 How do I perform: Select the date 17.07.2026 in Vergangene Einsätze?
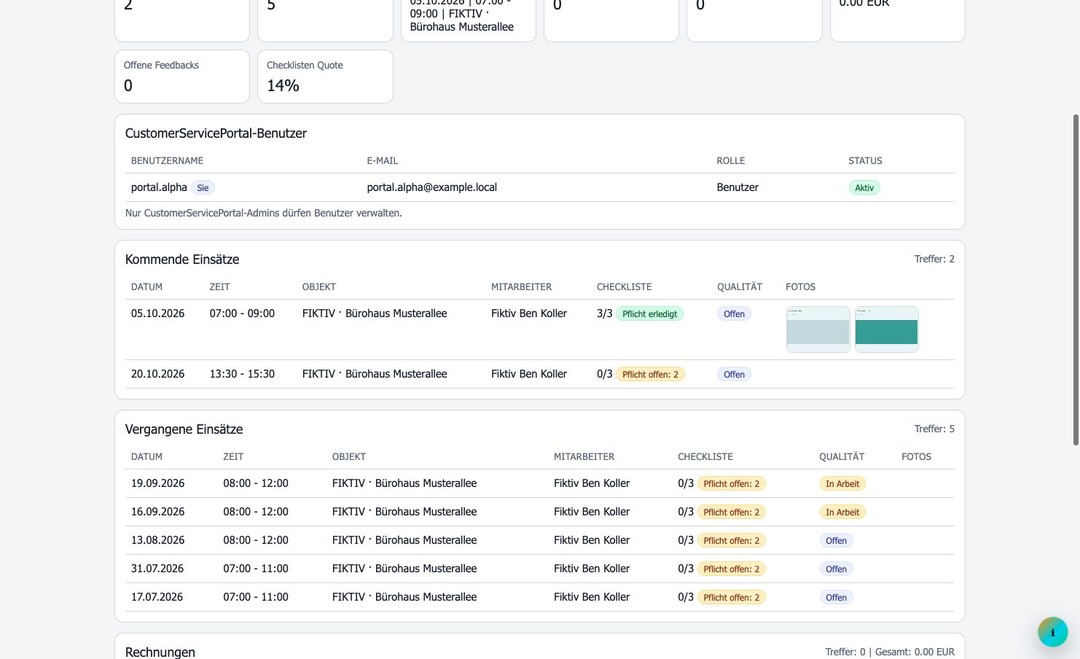pos(157,596)
